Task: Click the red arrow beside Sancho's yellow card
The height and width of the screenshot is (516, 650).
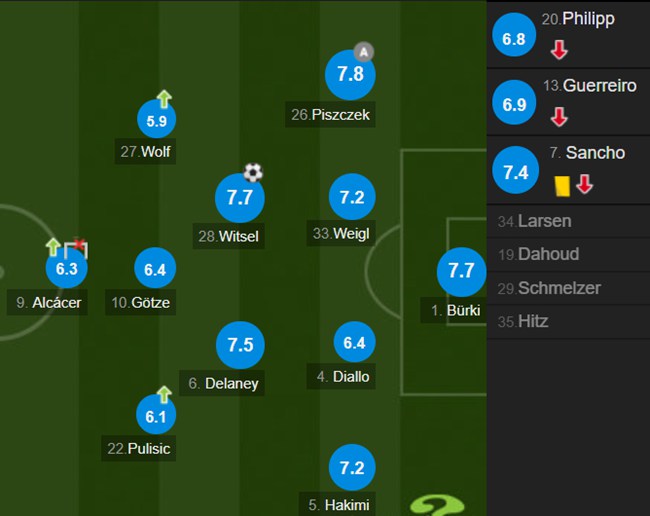Action: tap(585, 184)
